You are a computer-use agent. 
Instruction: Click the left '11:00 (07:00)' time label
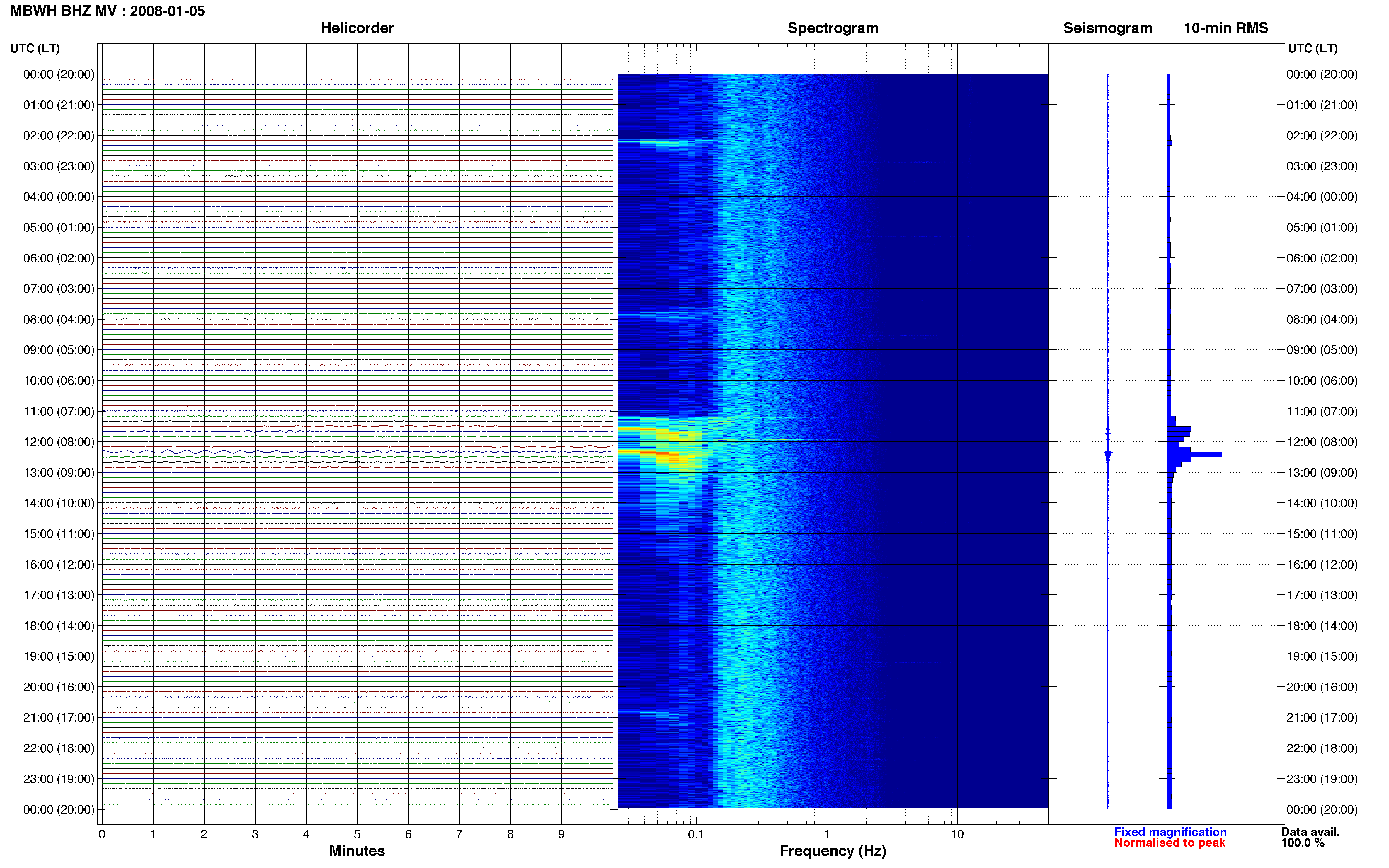(x=59, y=411)
